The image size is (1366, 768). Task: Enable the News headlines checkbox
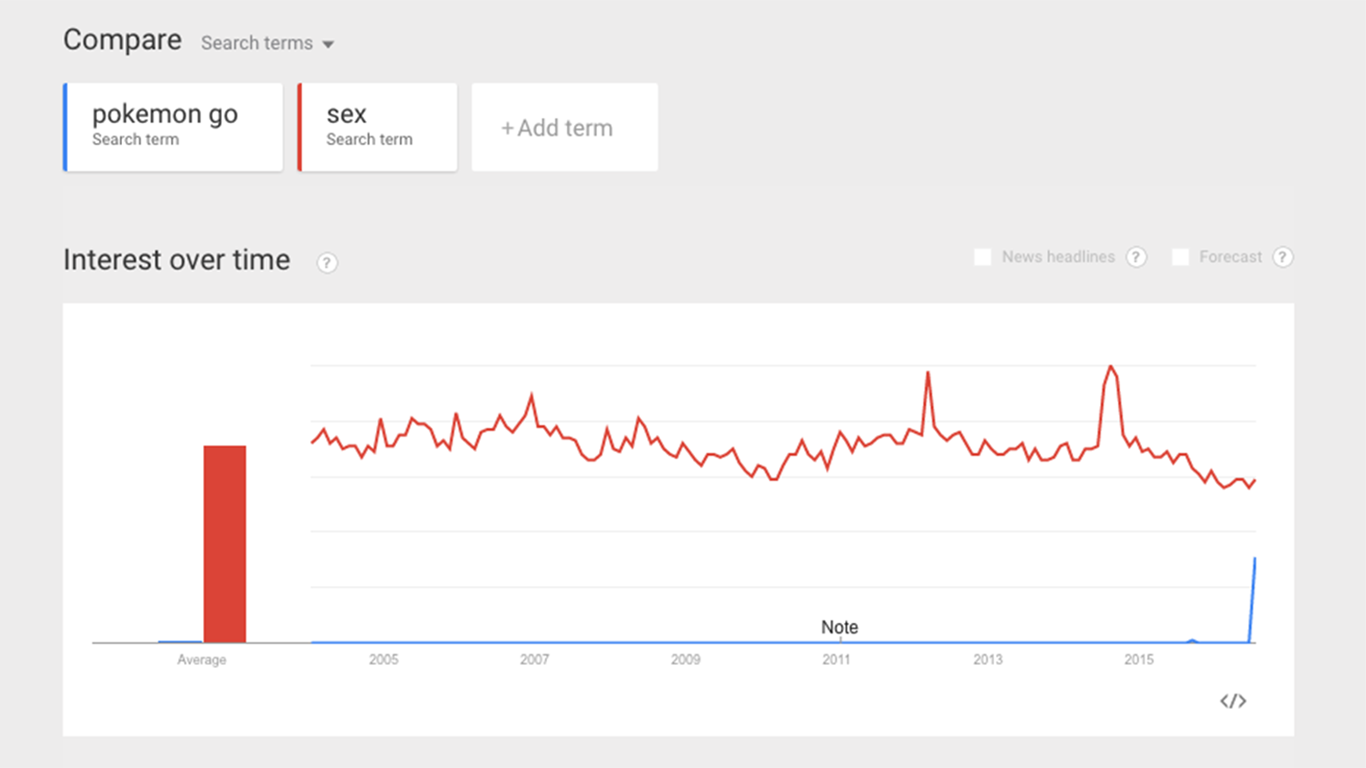983,257
